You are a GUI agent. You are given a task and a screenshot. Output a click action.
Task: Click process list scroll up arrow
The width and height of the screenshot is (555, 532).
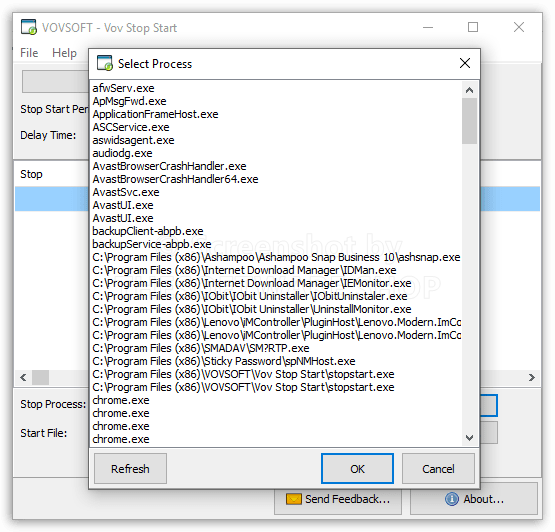(470, 90)
